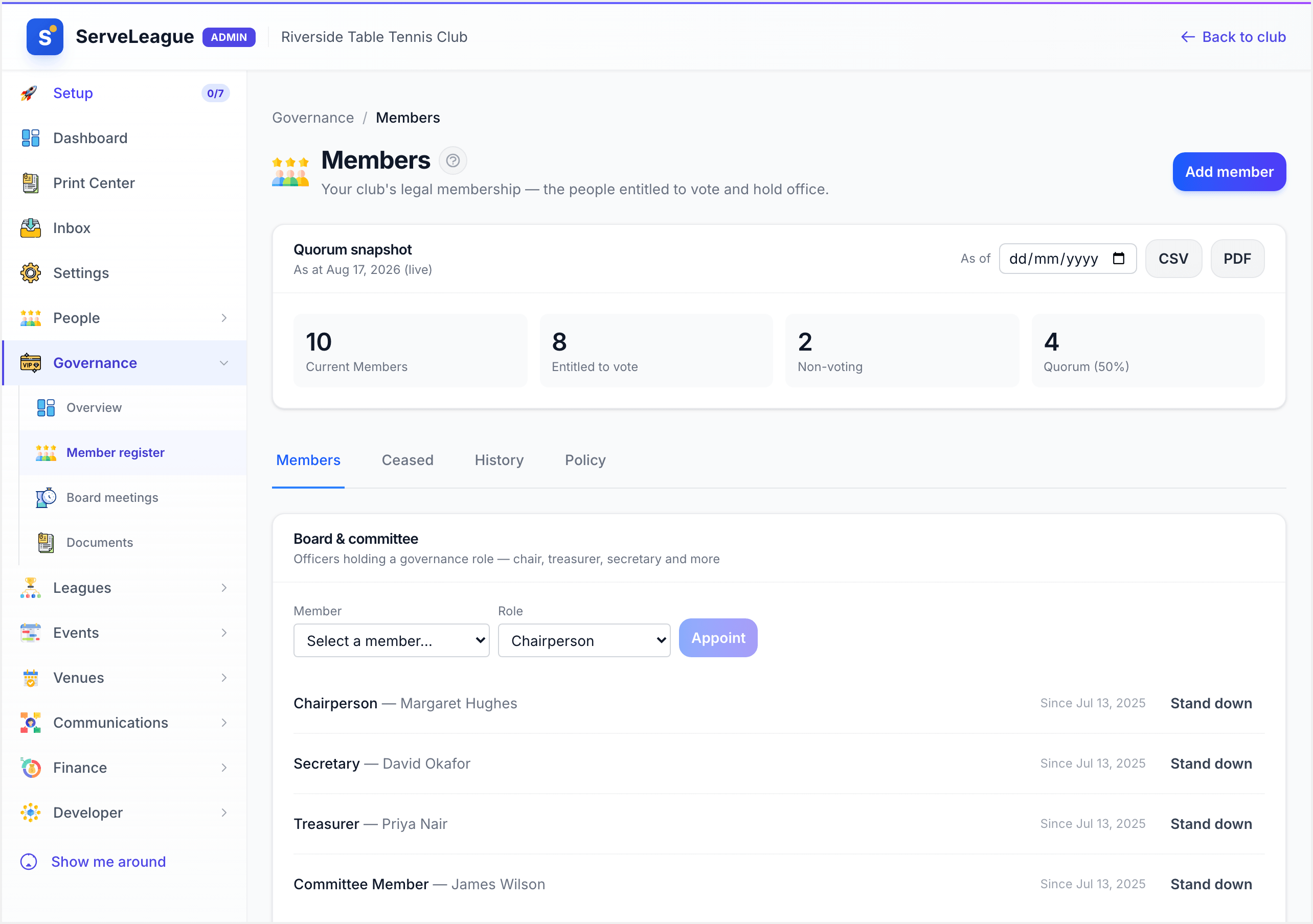The height and width of the screenshot is (924, 1313).
Task: Open the calendar picker icon in As of field
Action: [1119, 259]
